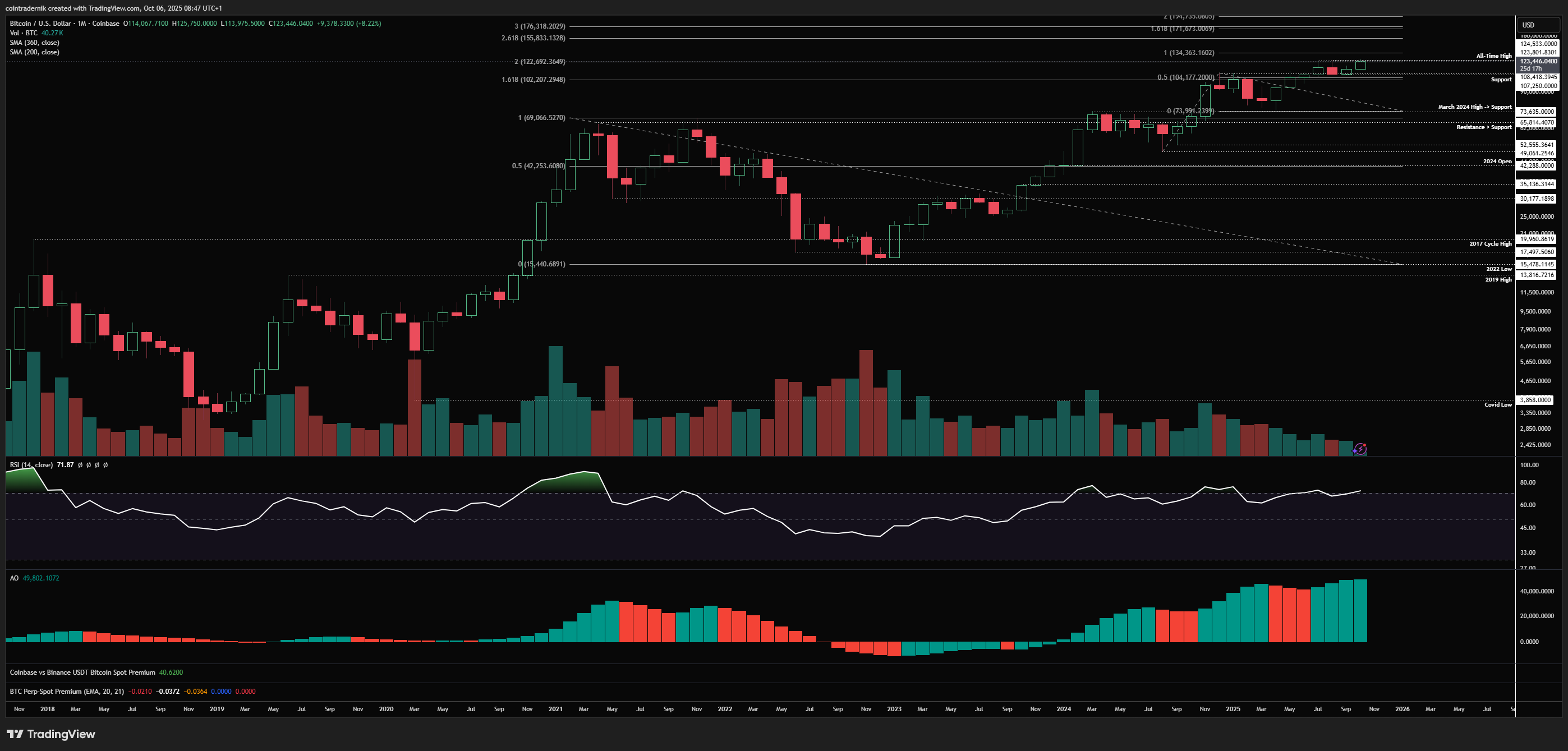Click the 2024 label on time axis
Image resolution: width=1568 pixels, height=751 pixels.
point(1064,709)
